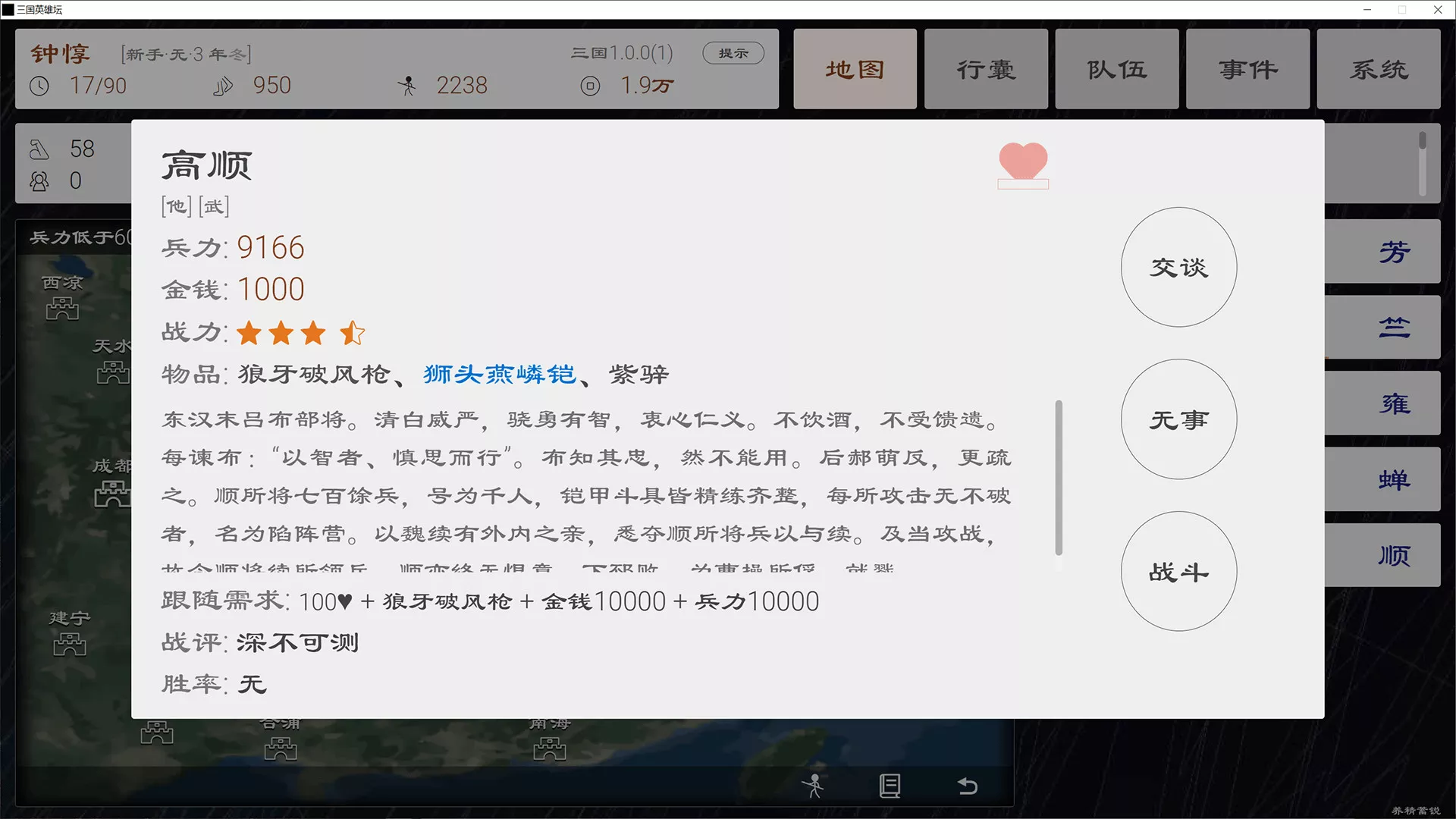Viewport: 1456px width, 819px height.
Task: Open the 事件 events tab
Action: coord(1247,69)
